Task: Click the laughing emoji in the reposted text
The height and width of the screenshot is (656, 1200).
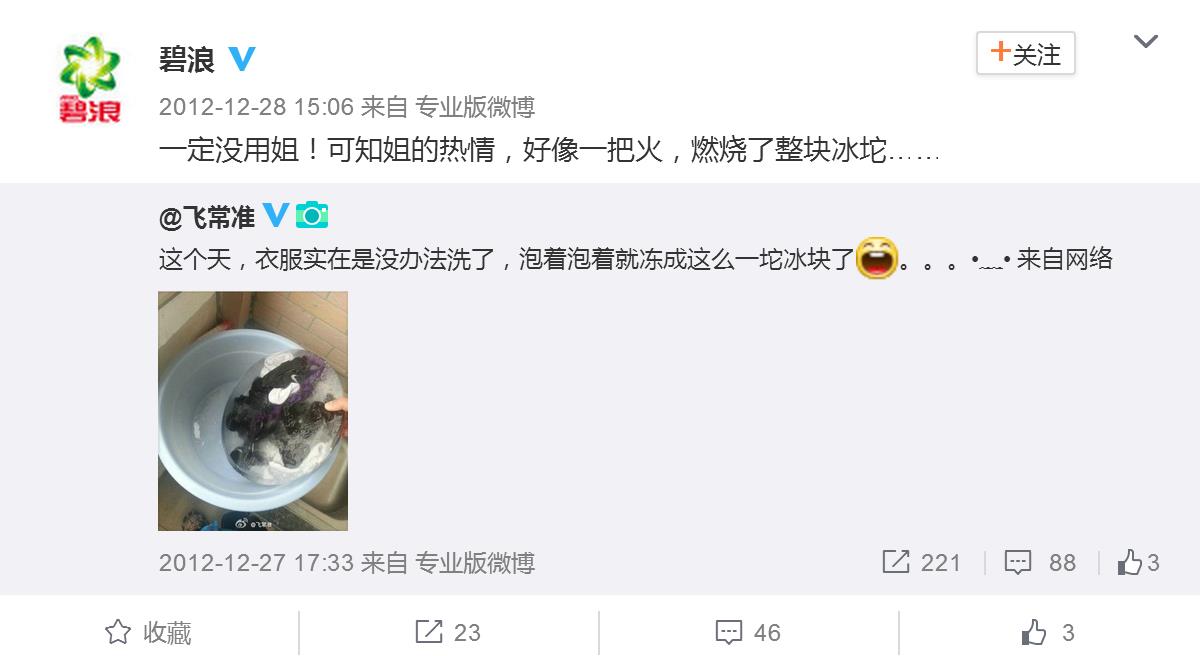Action: 876,259
